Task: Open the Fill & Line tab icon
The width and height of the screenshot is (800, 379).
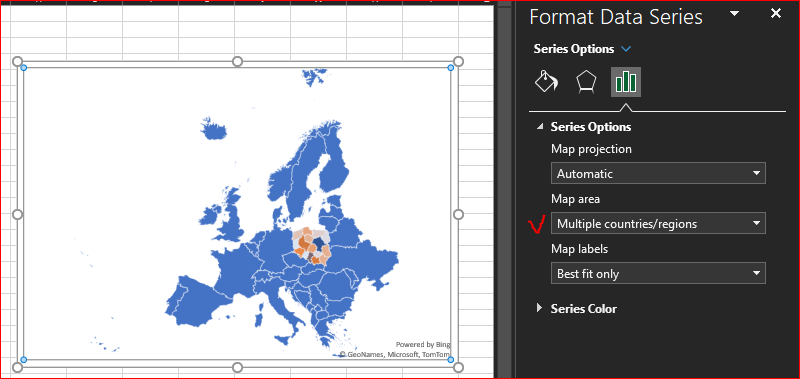Action: 546,82
